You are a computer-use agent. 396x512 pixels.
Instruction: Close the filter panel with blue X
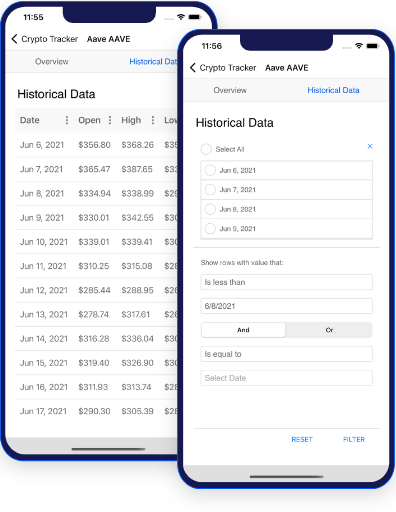coord(370,146)
